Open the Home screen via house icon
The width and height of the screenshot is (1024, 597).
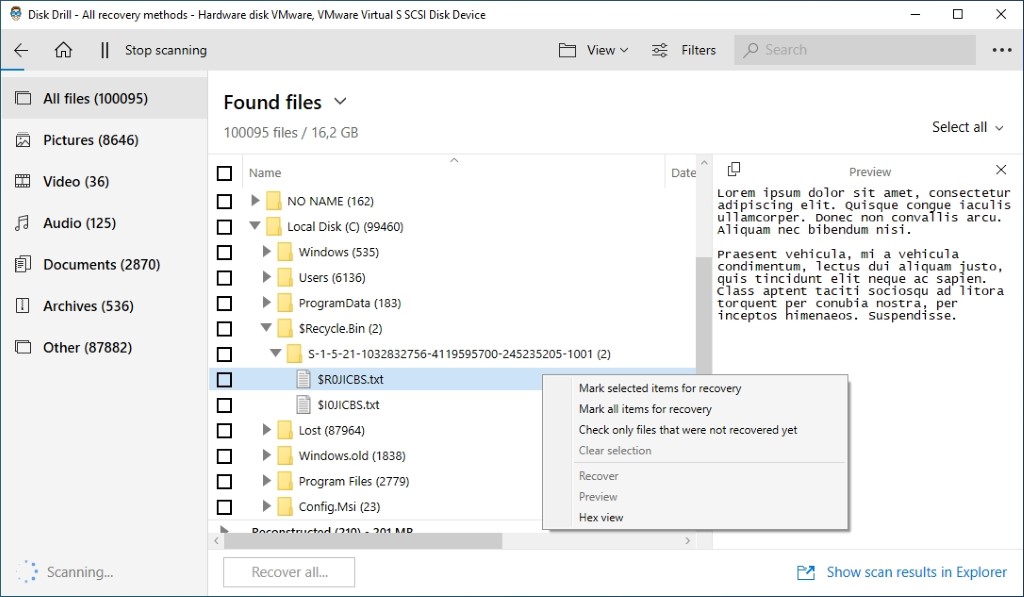[x=63, y=50]
